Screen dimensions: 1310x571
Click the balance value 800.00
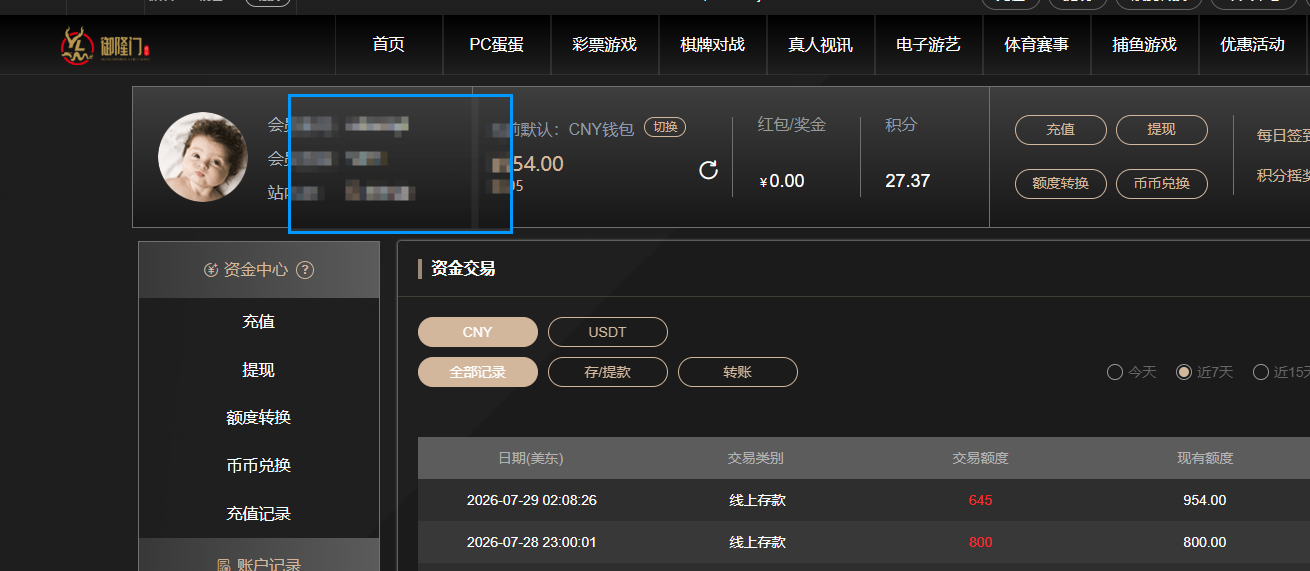[1205, 542]
